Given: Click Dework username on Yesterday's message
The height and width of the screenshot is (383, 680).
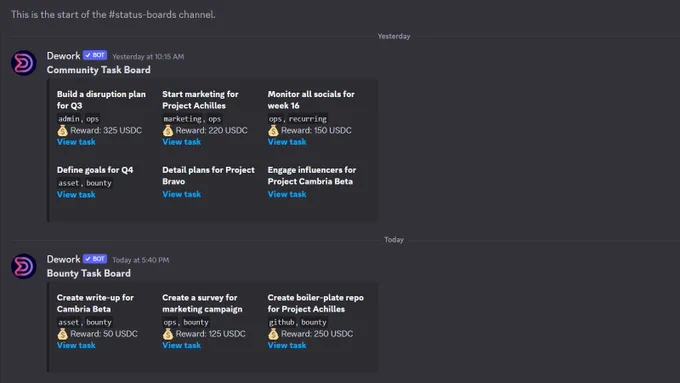Looking at the screenshot, I should [x=63, y=56].
